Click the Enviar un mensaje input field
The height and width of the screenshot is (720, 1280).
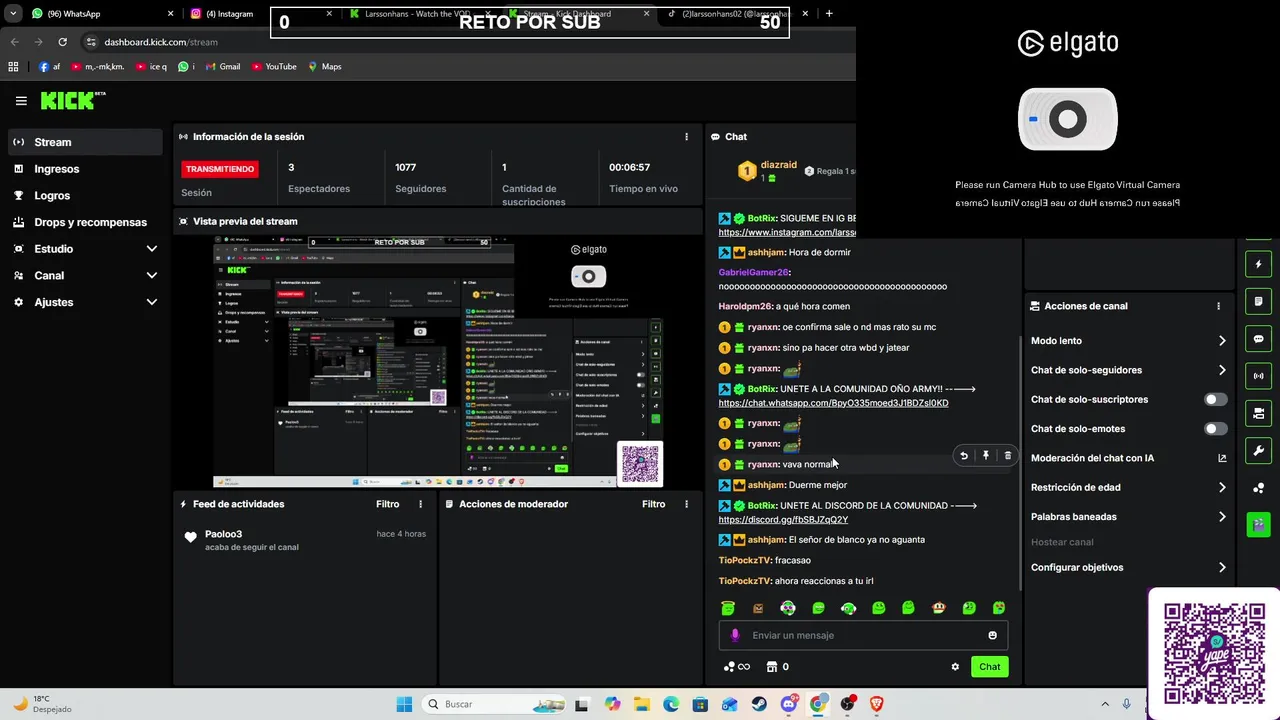(x=863, y=635)
